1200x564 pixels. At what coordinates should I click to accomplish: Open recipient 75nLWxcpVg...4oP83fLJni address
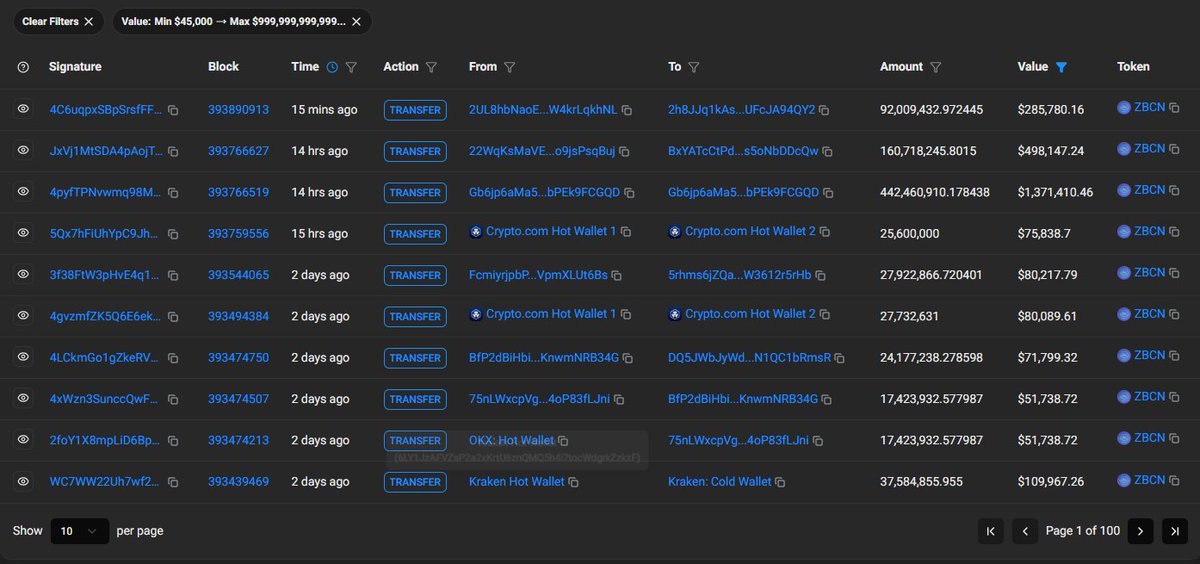coord(739,440)
